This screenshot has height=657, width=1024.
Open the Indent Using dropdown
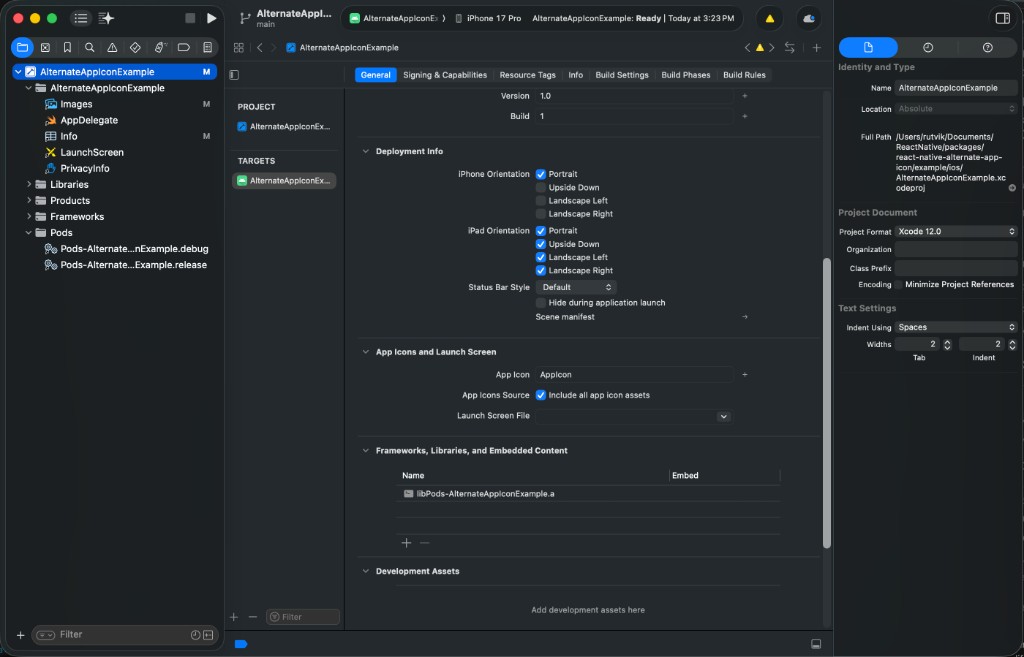tap(956, 327)
